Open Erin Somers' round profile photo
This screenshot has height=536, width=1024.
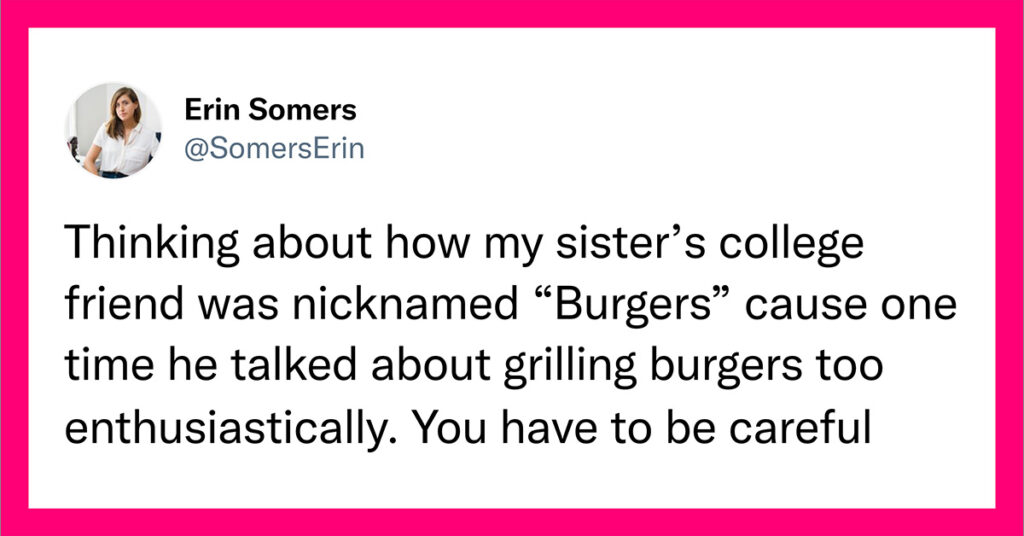[x=113, y=131]
